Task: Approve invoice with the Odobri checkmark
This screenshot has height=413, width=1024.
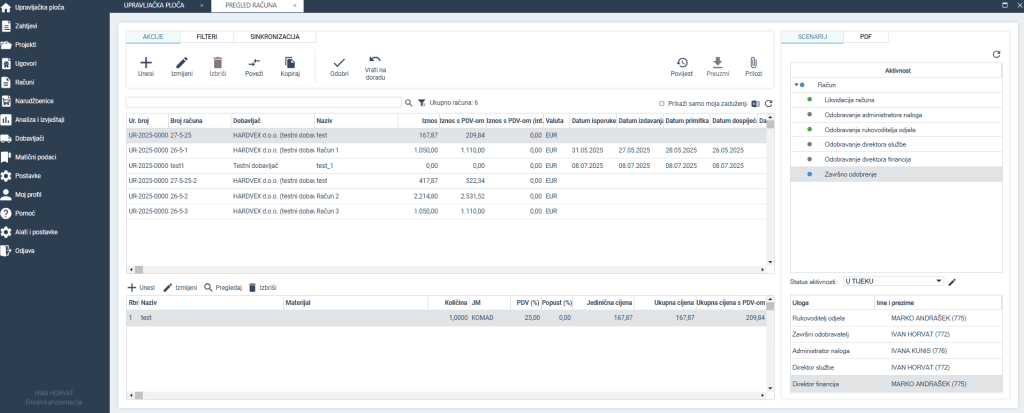Action: pos(339,62)
